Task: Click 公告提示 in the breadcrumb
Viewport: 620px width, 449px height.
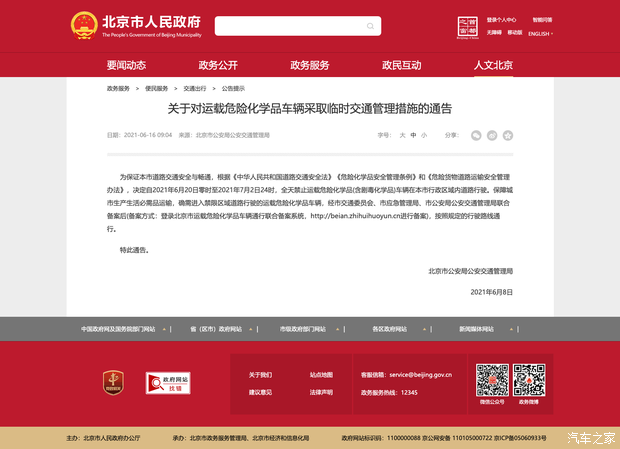Action: point(233,89)
